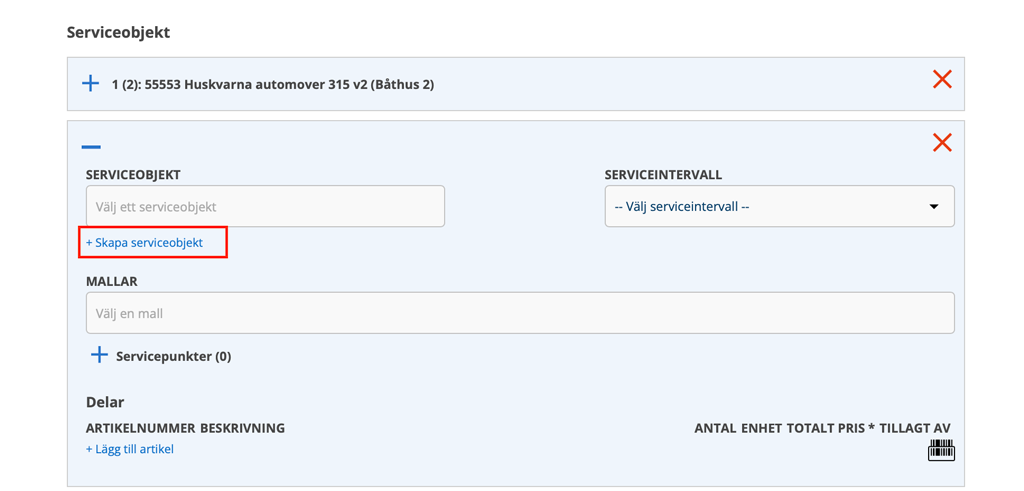
Task: Delete the expanded service object via red X
Action: 942,142
